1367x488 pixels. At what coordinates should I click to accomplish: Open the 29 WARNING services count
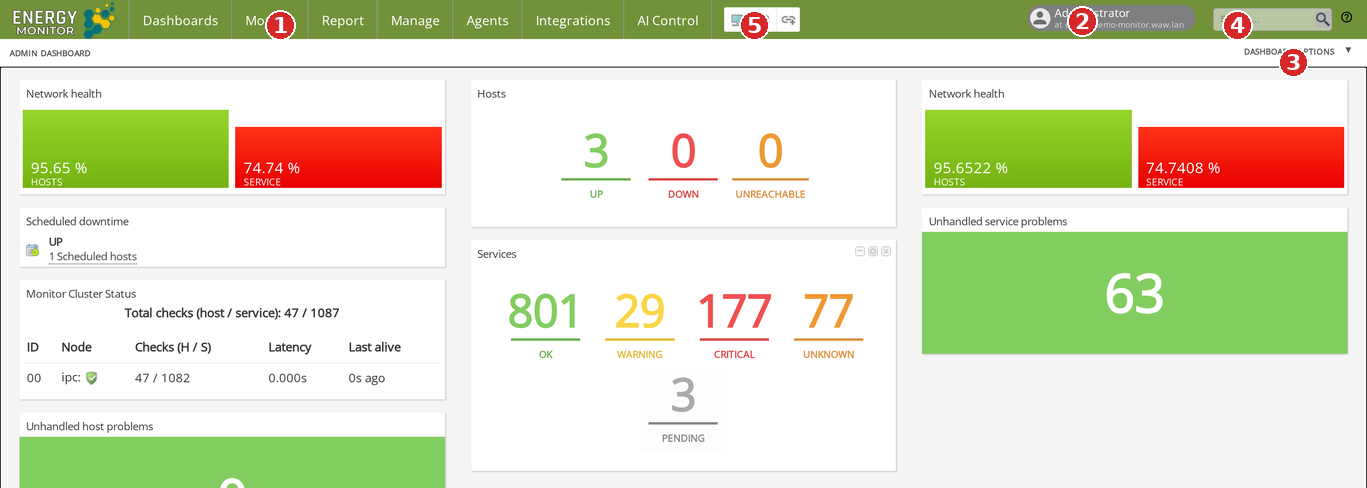[639, 312]
